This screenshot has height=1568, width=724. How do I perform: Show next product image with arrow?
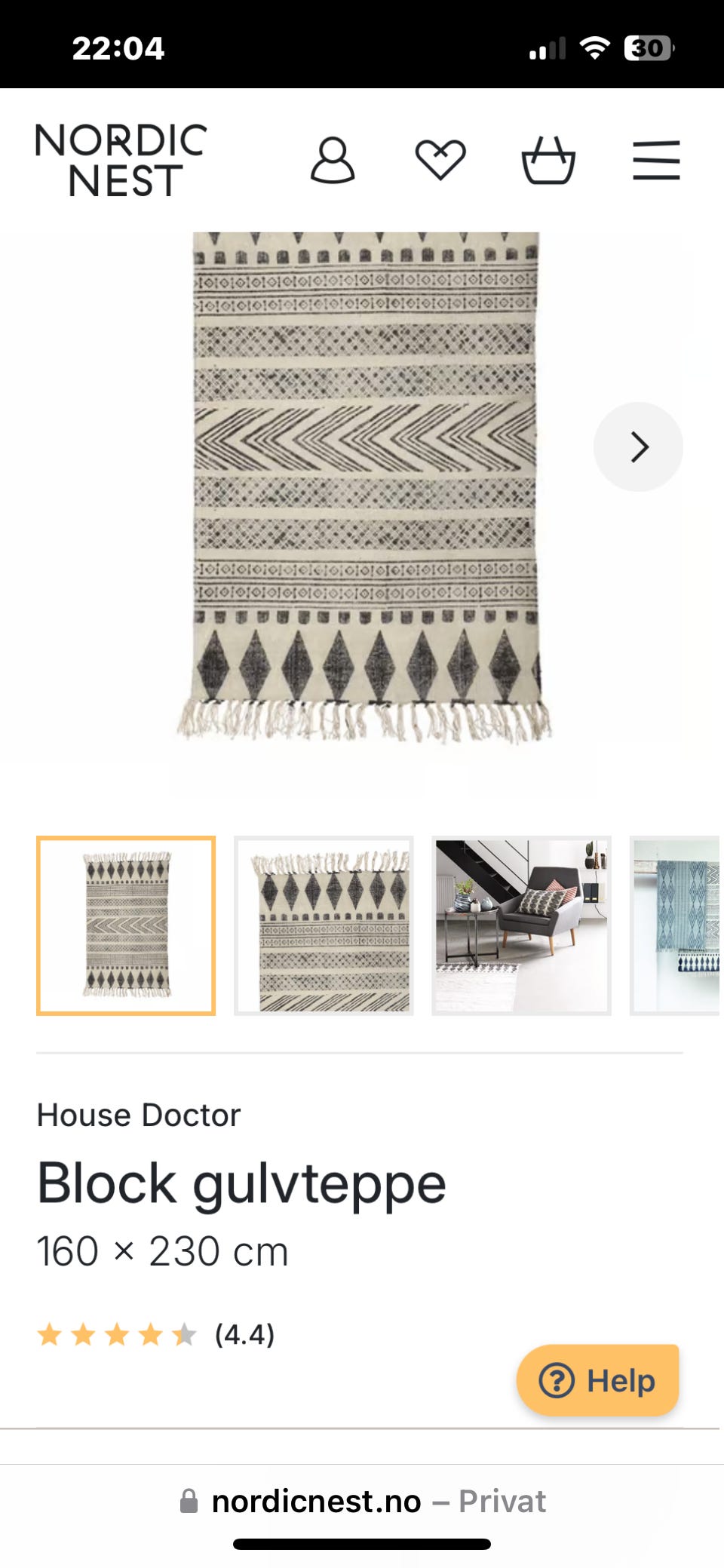638,446
